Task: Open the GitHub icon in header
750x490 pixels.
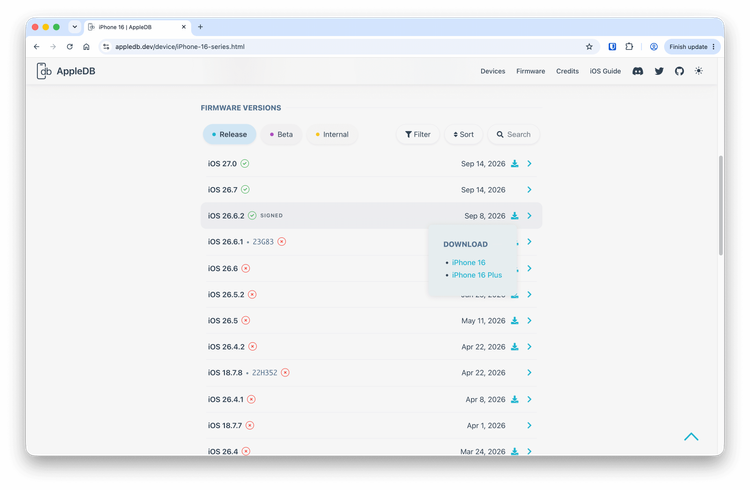Action: (x=679, y=71)
